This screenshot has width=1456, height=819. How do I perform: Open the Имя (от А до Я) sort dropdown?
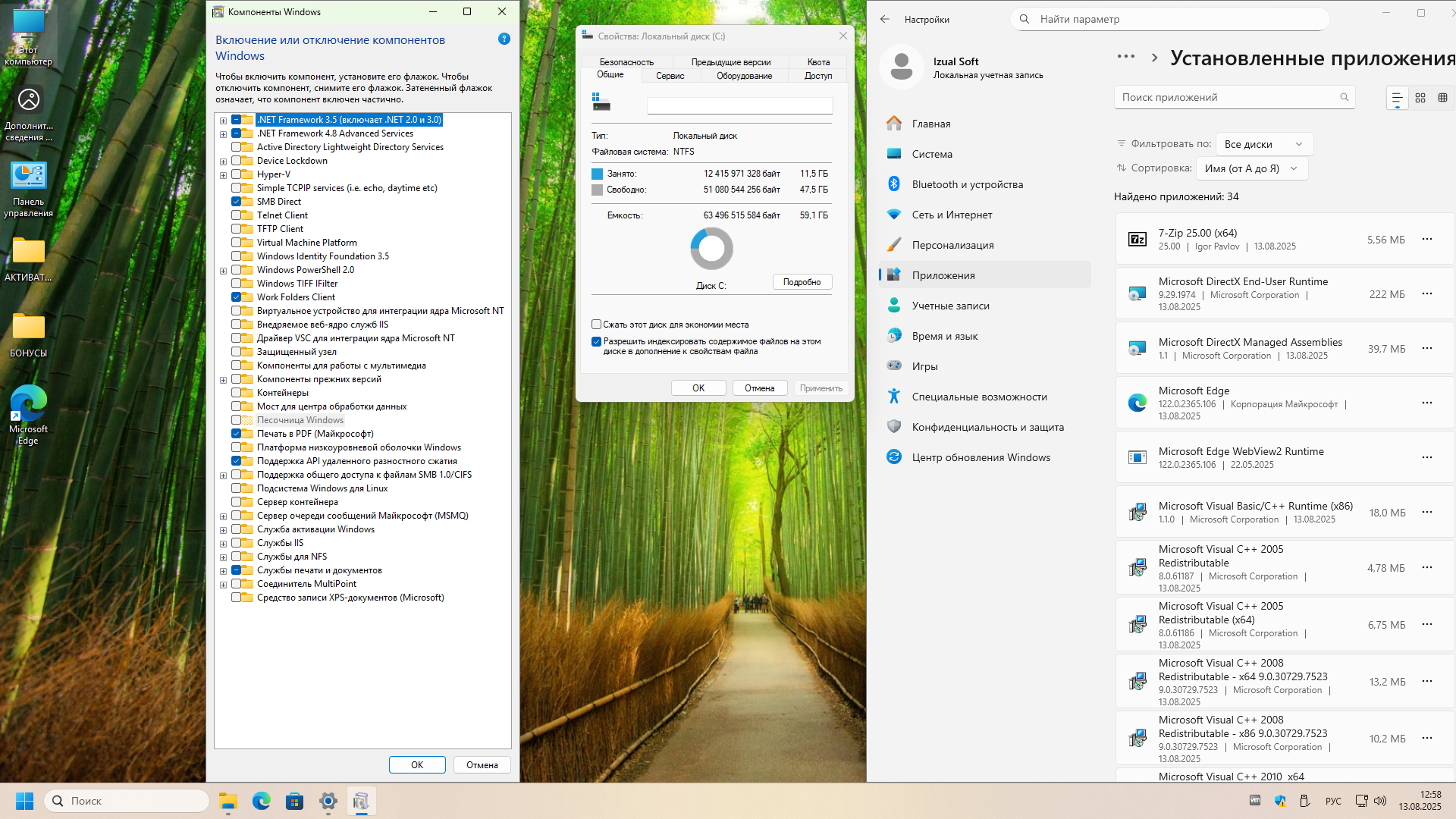coord(1251,168)
